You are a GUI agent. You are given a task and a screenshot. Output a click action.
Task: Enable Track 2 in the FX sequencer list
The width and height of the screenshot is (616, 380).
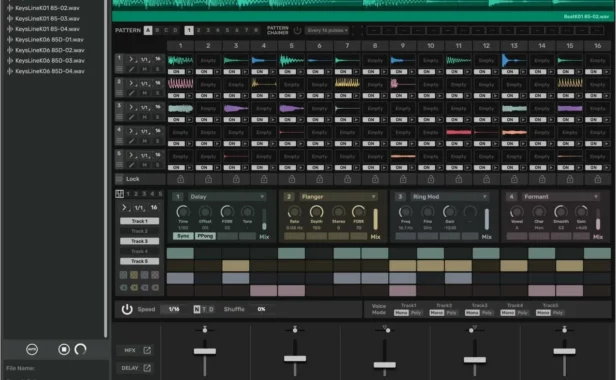click(139, 231)
